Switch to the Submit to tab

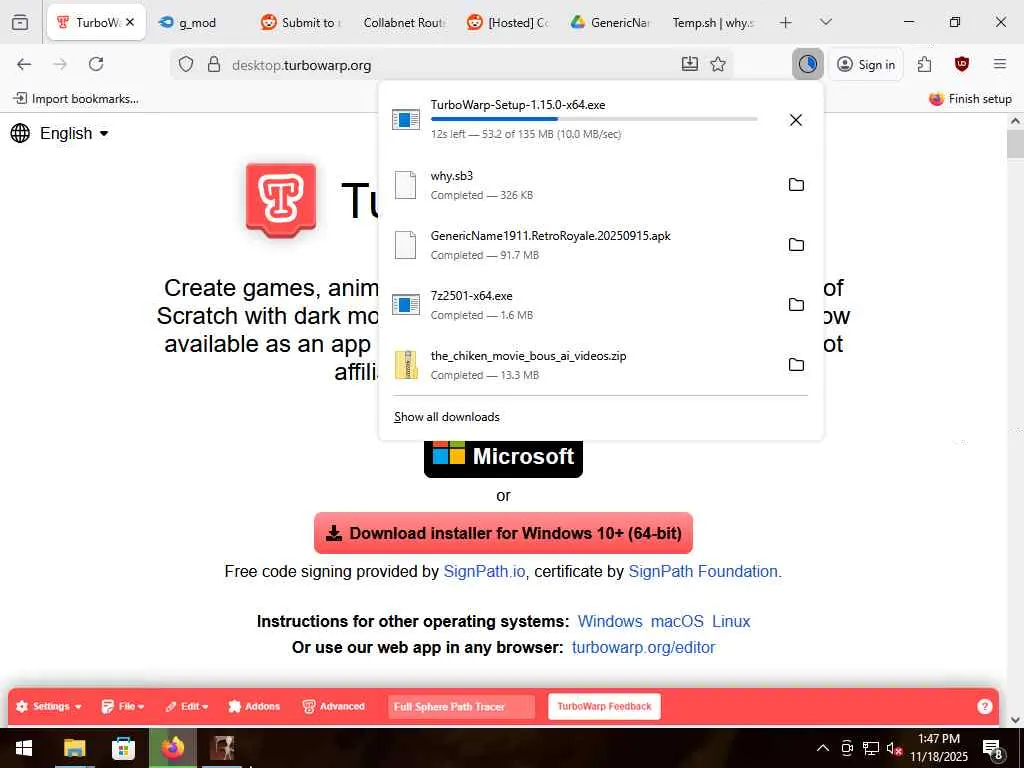point(301,22)
